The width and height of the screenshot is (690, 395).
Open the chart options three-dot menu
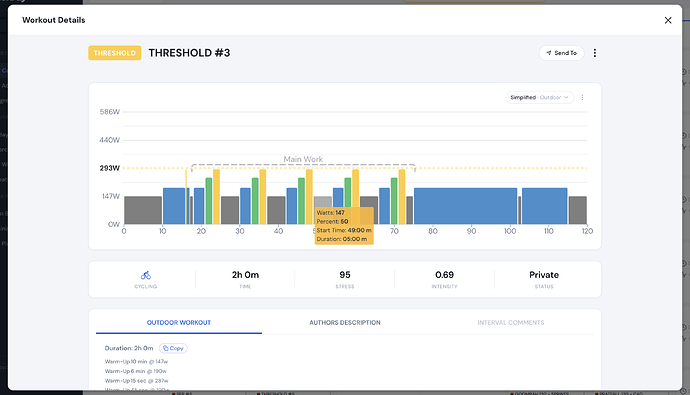tap(582, 97)
